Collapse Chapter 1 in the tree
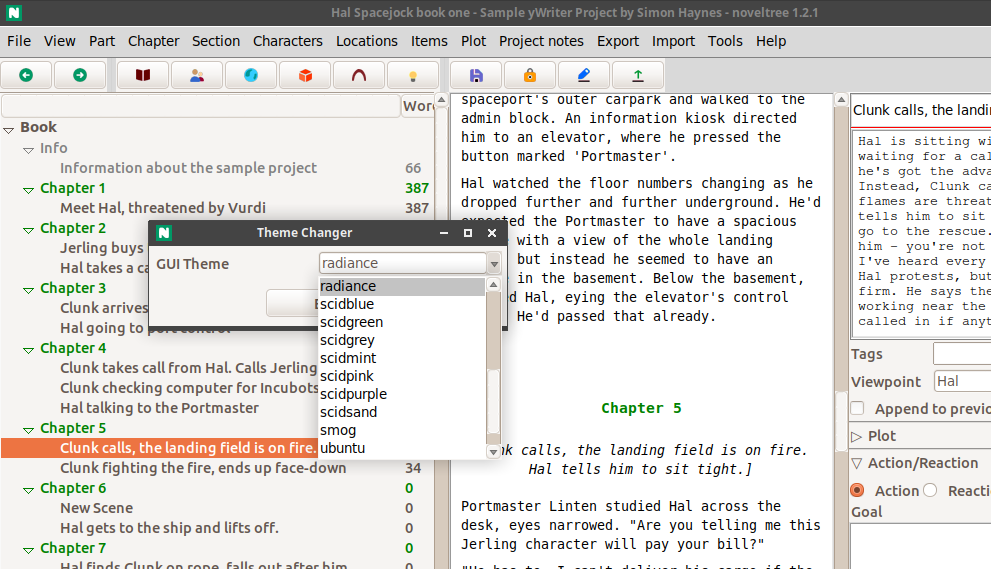 click(x=28, y=190)
